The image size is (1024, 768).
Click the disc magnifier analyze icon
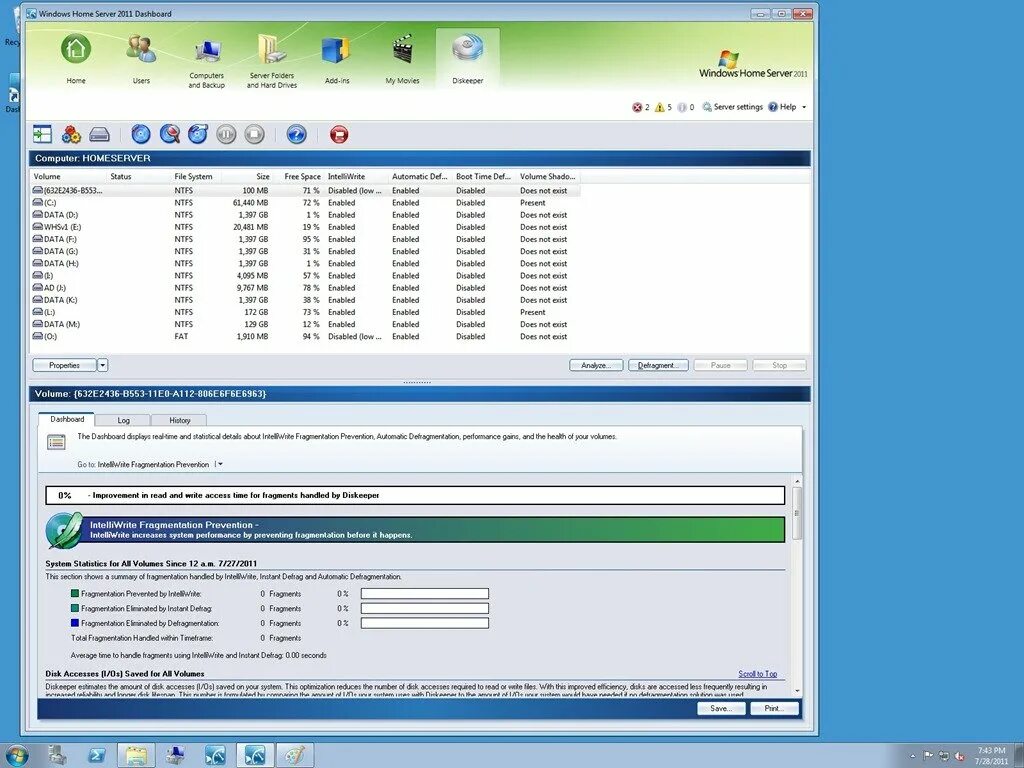click(x=168, y=133)
